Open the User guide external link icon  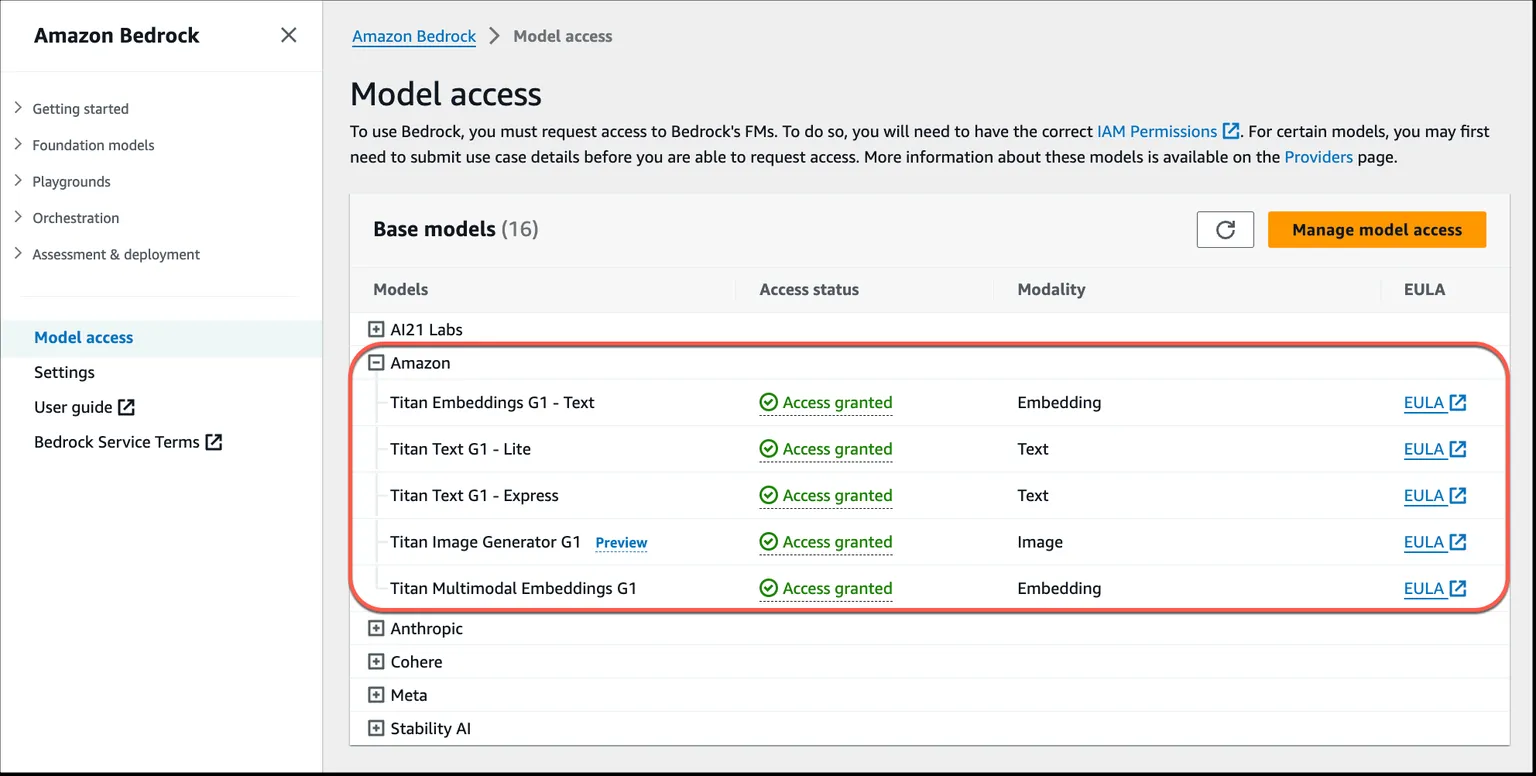[128, 407]
